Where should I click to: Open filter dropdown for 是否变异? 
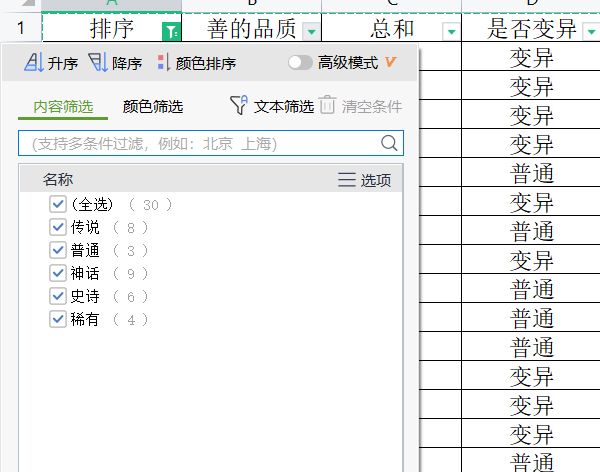click(591, 31)
